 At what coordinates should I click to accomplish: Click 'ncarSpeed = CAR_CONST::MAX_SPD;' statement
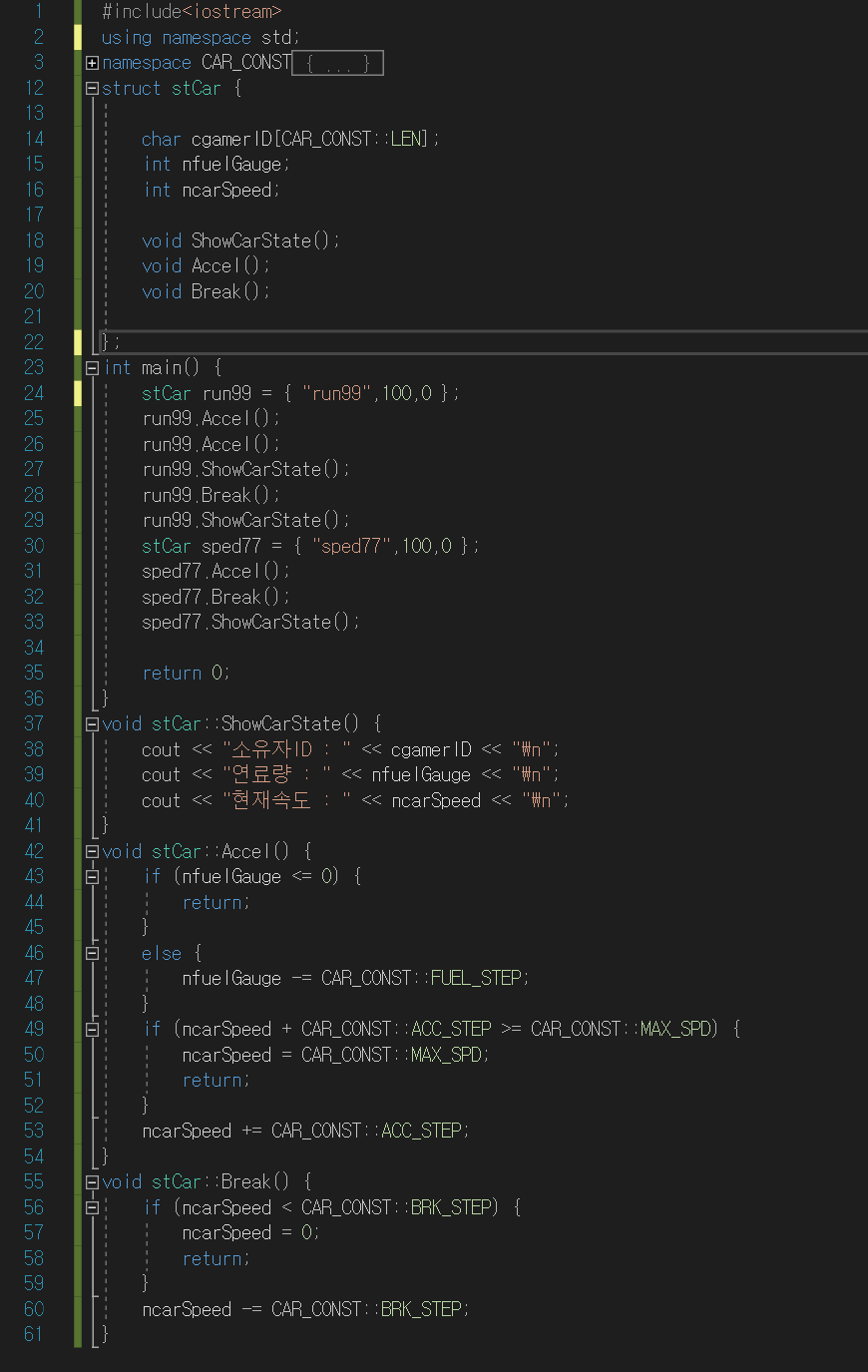click(x=335, y=1056)
